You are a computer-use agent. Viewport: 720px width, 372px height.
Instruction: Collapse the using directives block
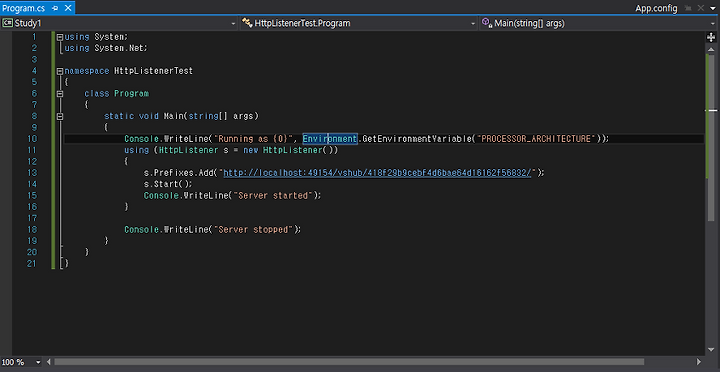click(60, 37)
